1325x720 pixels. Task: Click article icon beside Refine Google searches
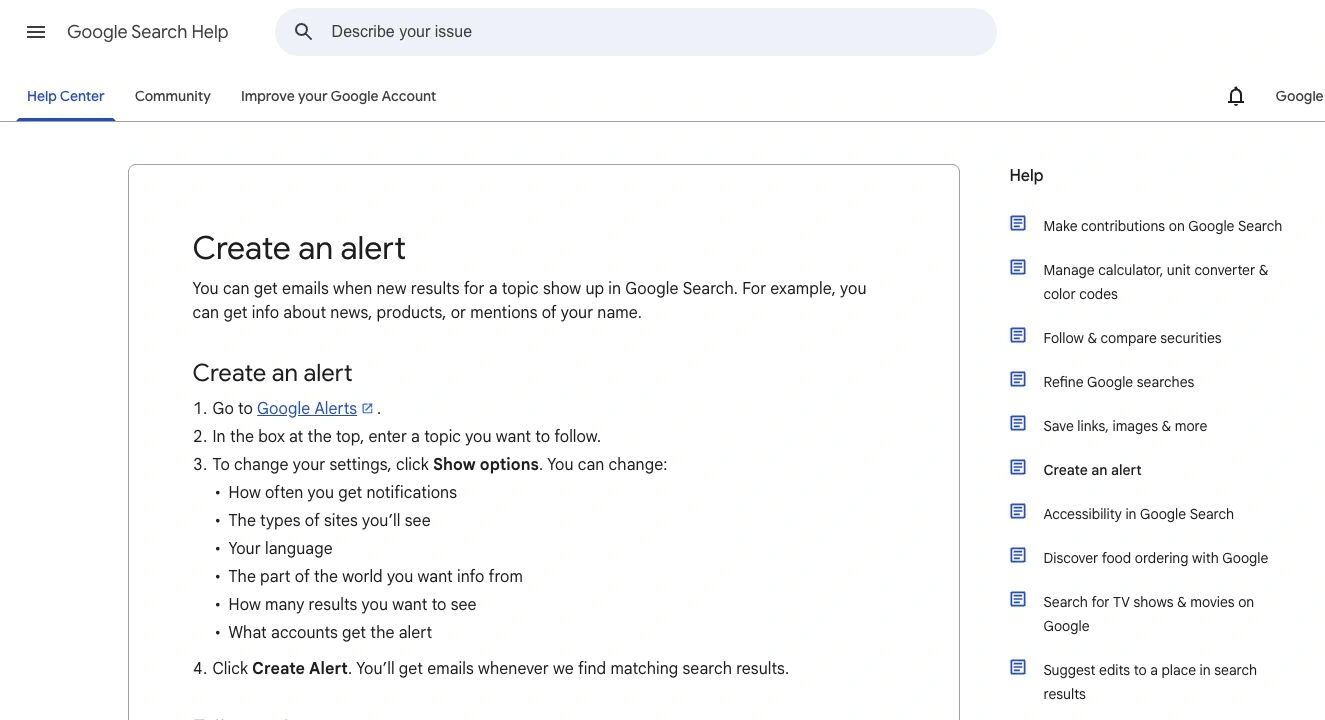point(1018,380)
